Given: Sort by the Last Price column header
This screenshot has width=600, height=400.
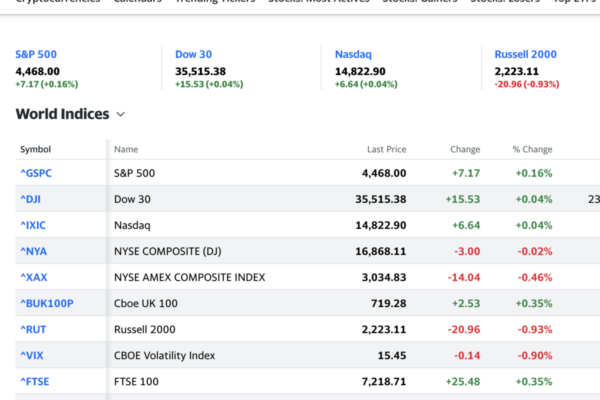Looking at the screenshot, I should coord(386,149).
